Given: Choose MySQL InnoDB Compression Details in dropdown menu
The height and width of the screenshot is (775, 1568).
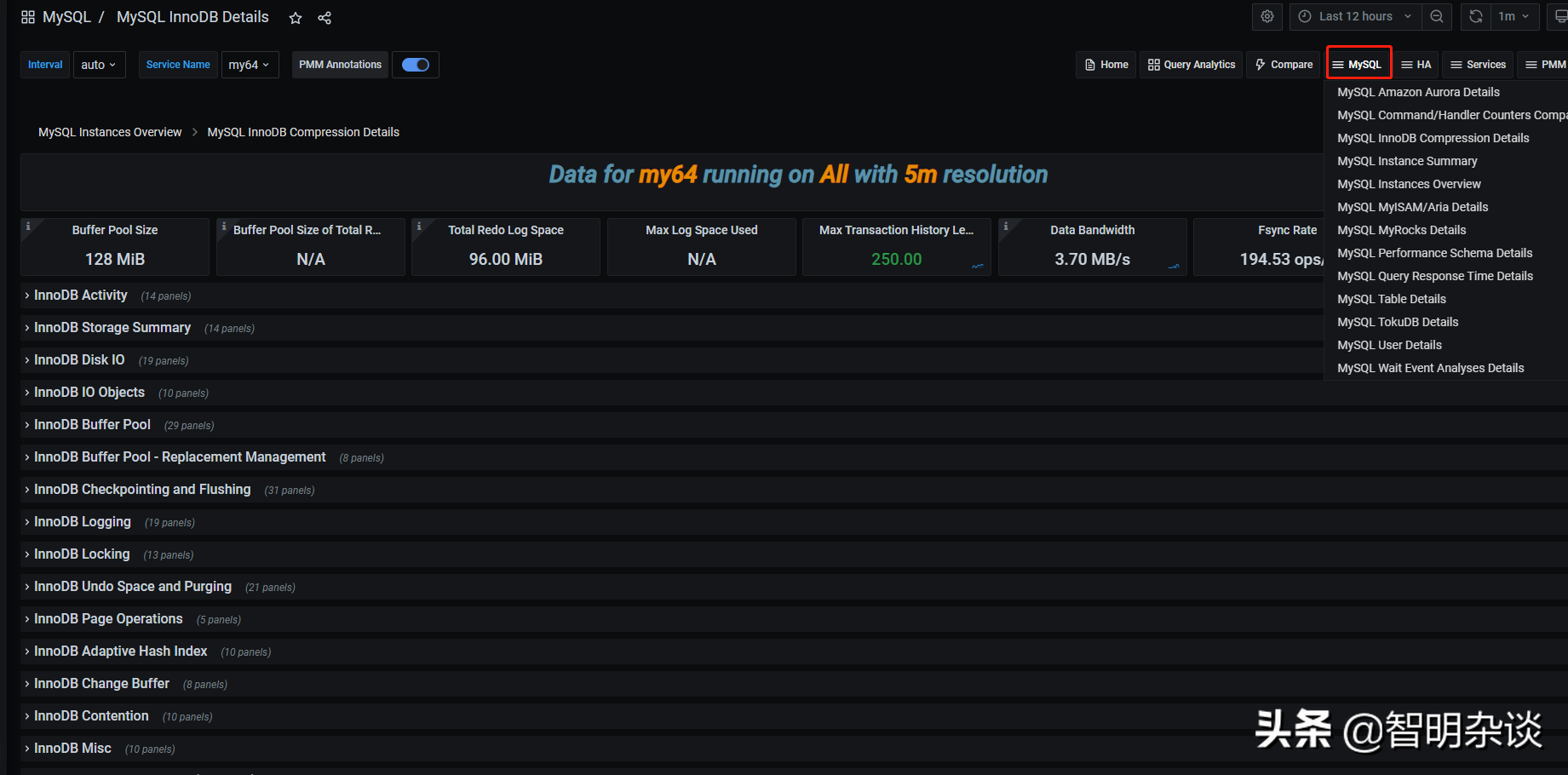Looking at the screenshot, I should 1433,138.
